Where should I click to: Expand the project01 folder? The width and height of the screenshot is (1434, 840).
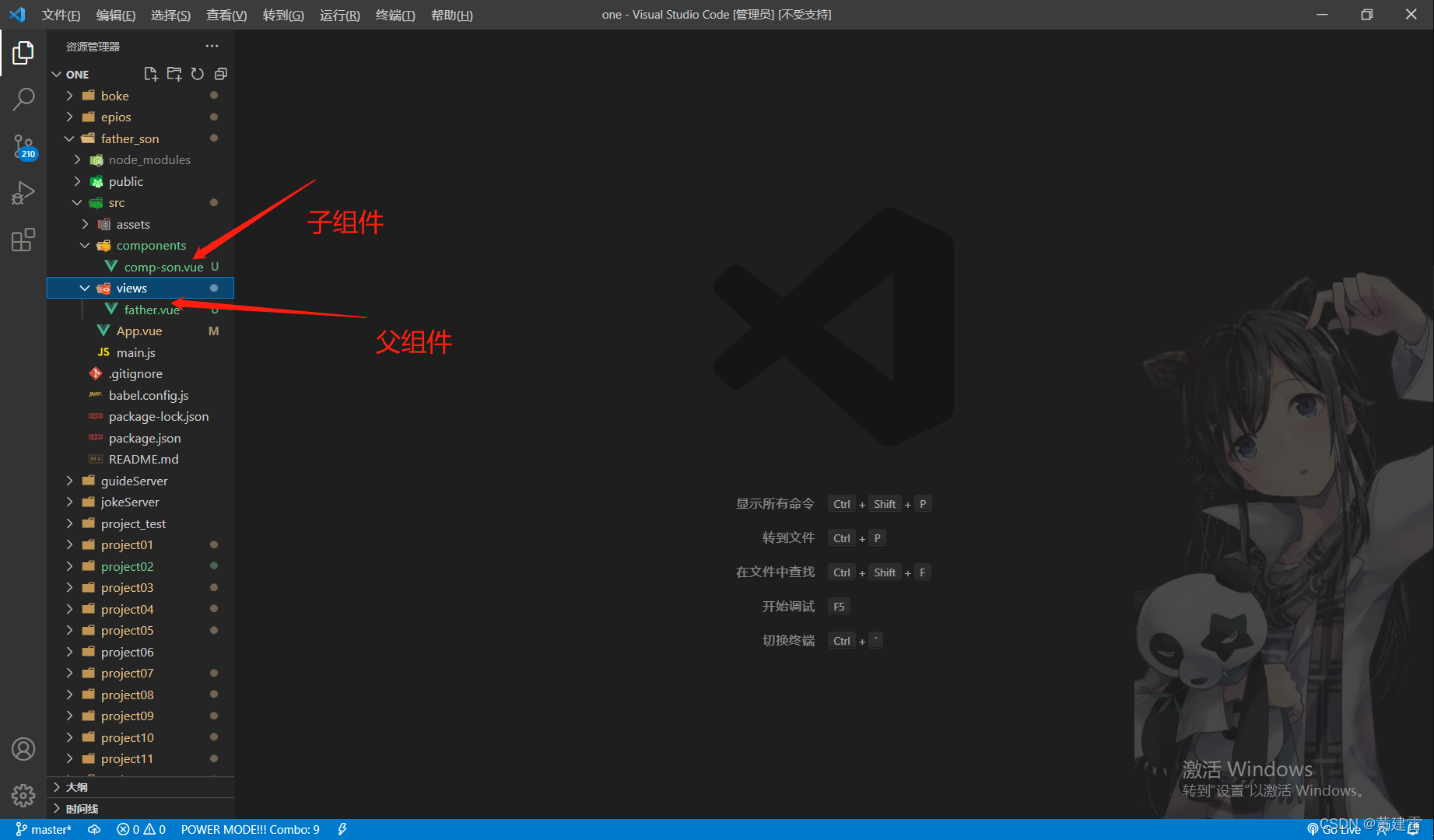(x=69, y=544)
